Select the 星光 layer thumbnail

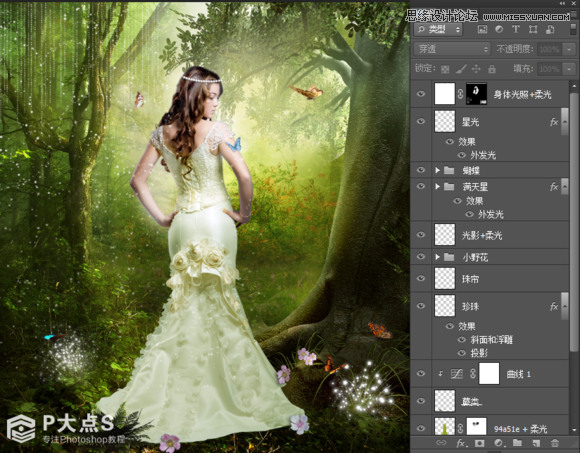pos(445,122)
